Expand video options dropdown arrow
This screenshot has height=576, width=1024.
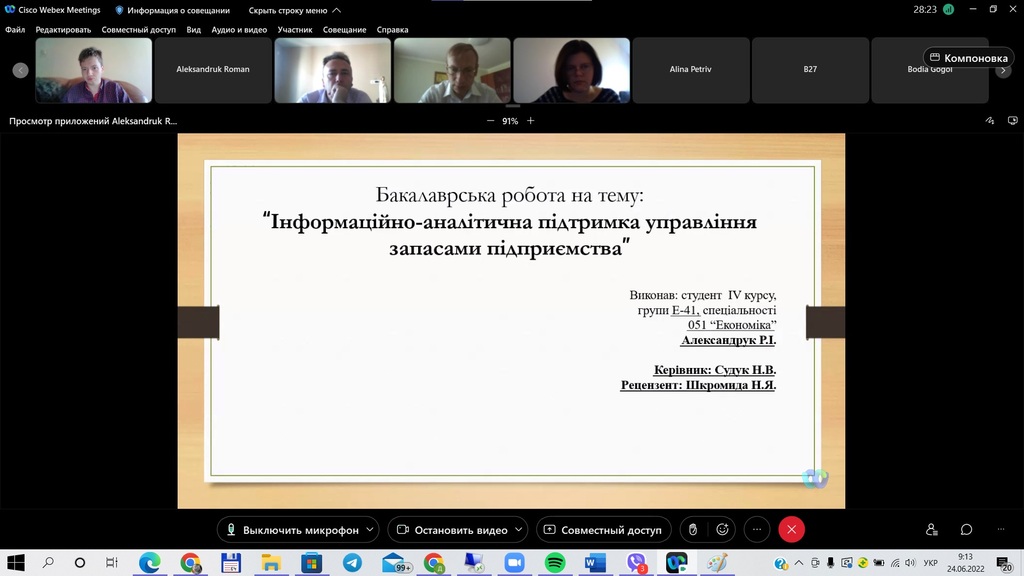click(x=519, y=530)
